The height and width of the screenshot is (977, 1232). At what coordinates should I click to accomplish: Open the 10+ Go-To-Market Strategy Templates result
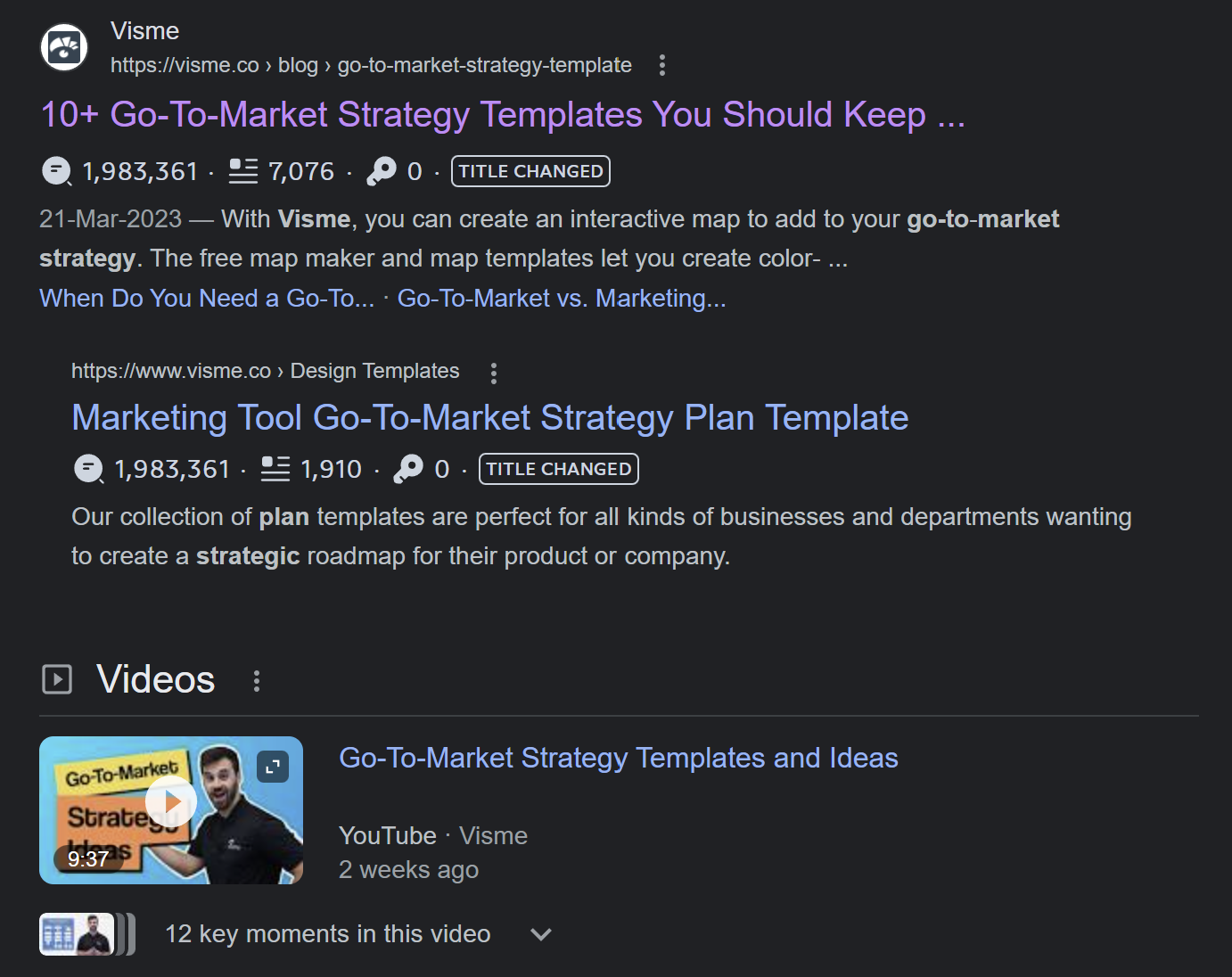point(502,115)
